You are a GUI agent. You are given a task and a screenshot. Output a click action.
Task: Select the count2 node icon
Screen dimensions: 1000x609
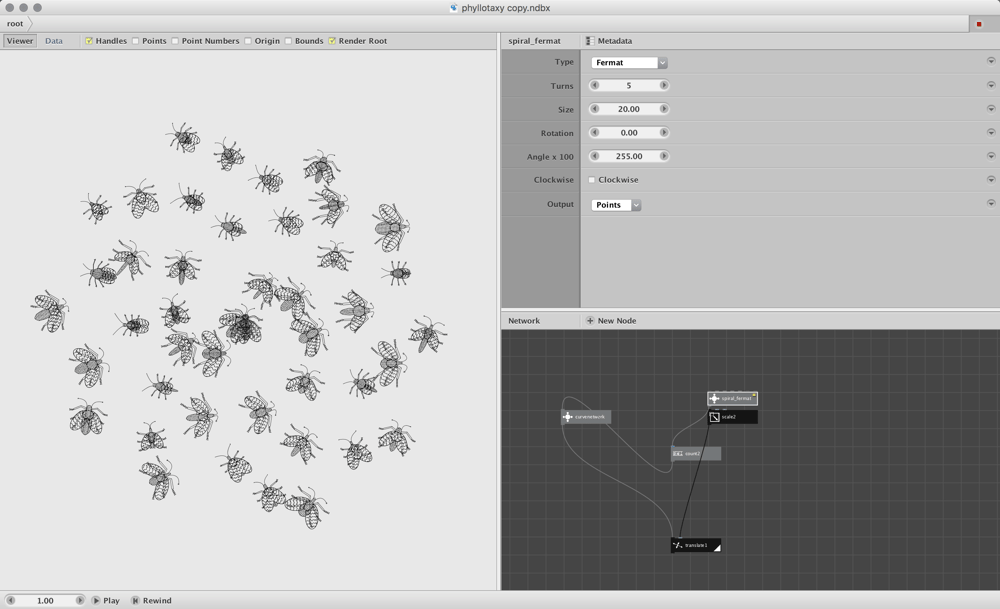tap(677, 453)
